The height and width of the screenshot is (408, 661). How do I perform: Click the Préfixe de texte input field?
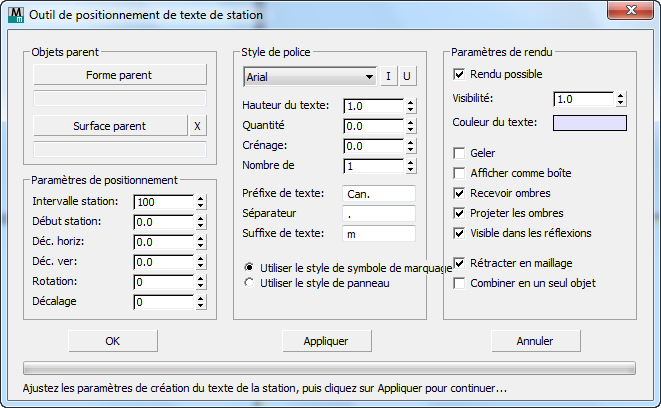tap(378, 193)
